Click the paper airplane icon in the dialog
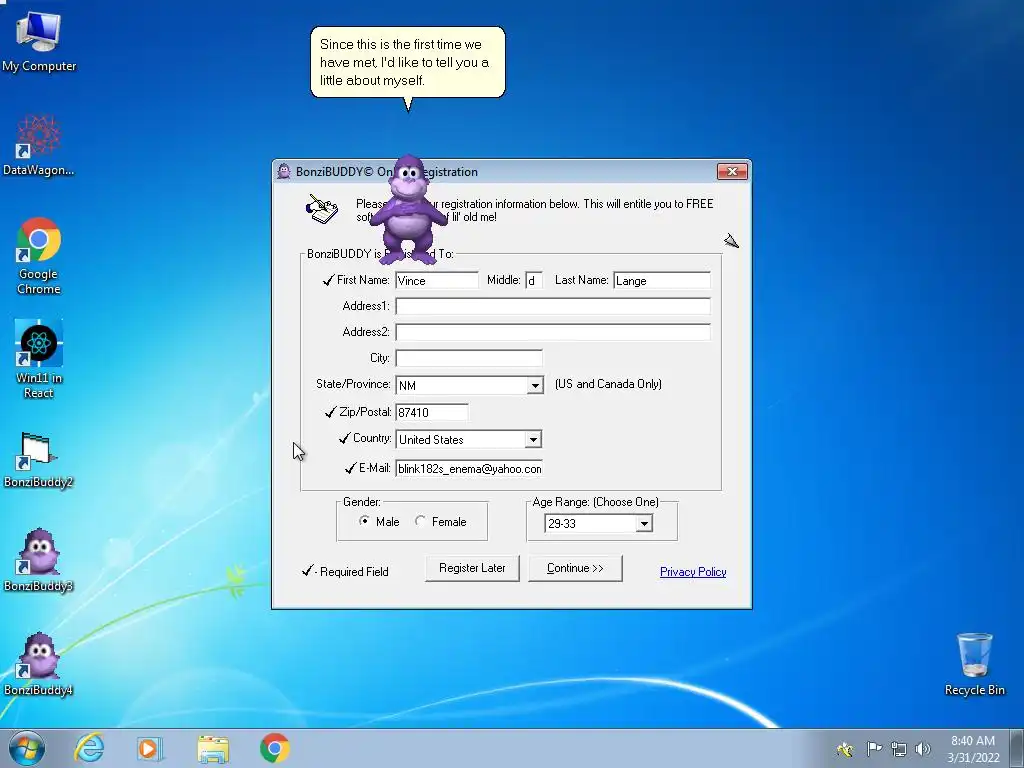Viewport: 1024px width, 768px height. (x=731, y=241)
